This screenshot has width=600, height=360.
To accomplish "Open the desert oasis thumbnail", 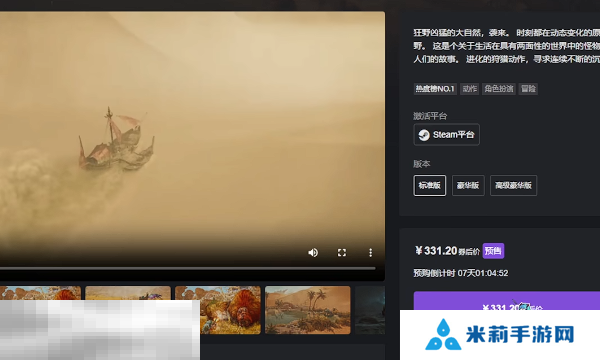I will coord(308,310).
